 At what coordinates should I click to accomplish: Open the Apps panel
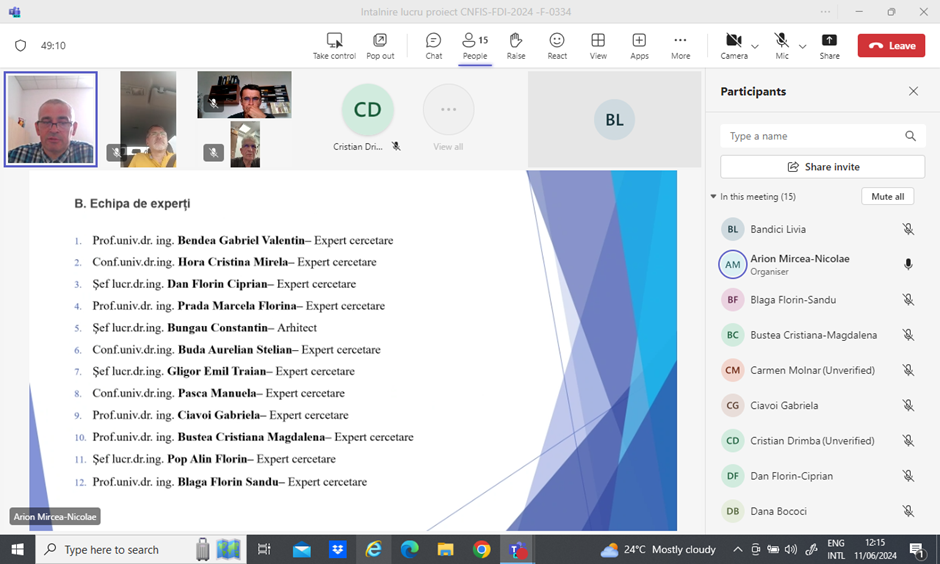pos(639,41)
